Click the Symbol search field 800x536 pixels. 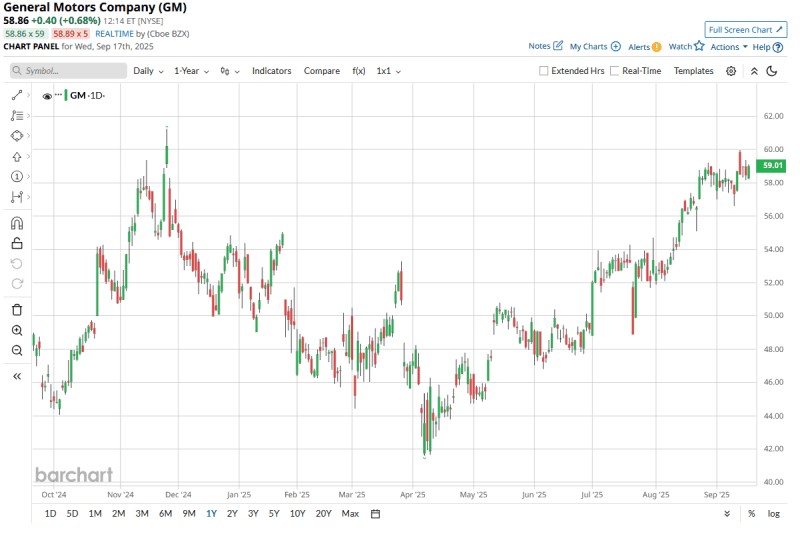68,71
